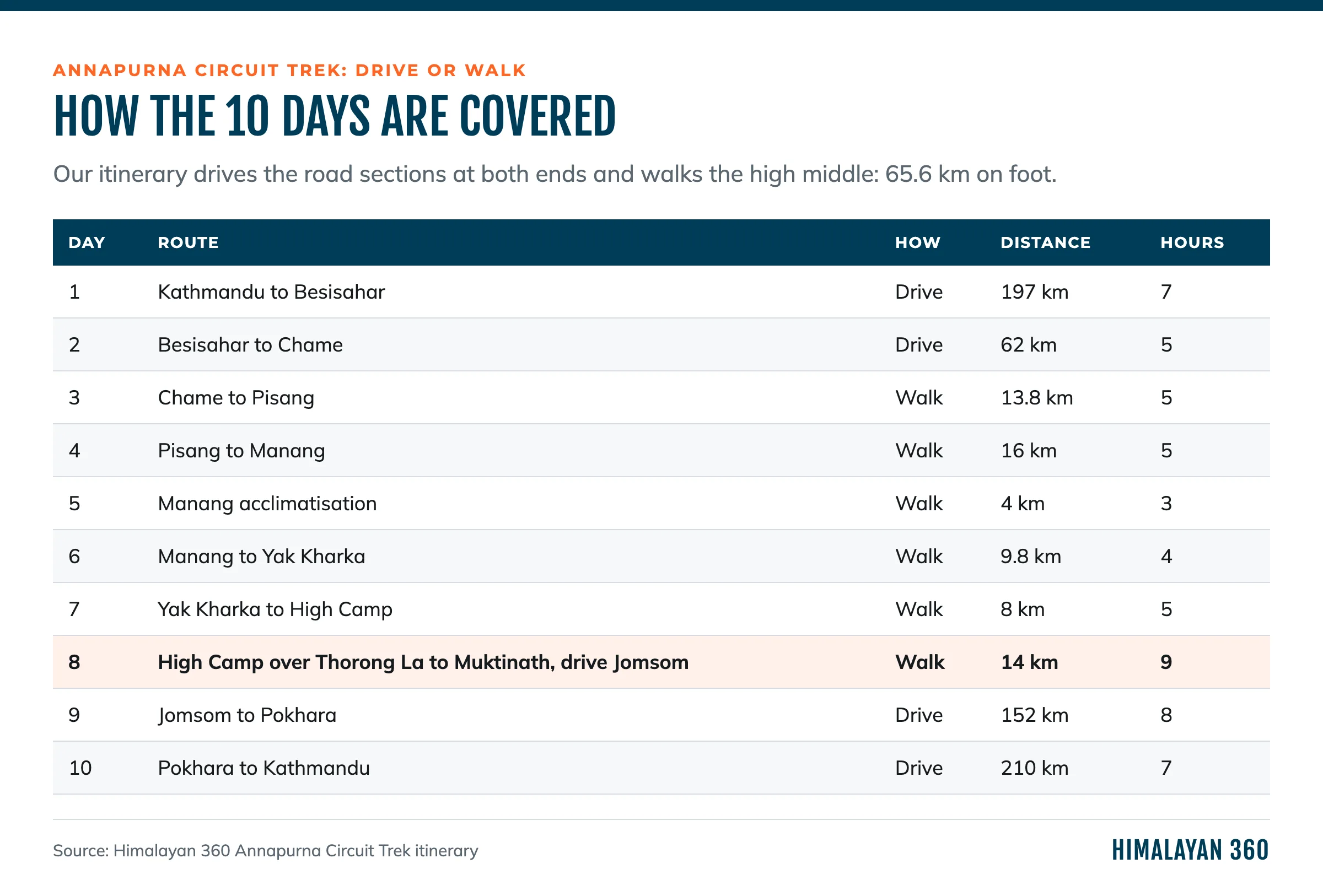Click the DAY column header
Viewport: 1323px width, 896px height.
point(87,243)
